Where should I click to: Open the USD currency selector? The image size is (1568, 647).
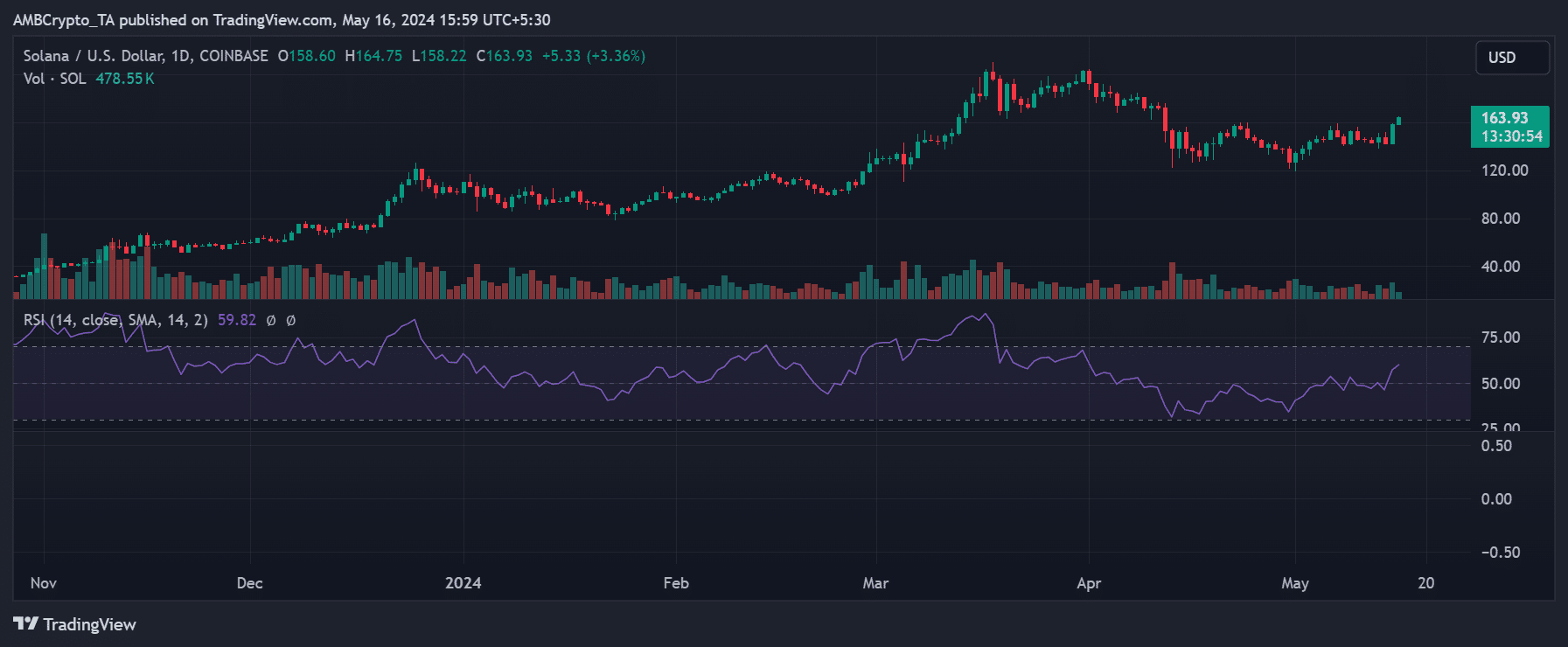(x=1512, y=58)
